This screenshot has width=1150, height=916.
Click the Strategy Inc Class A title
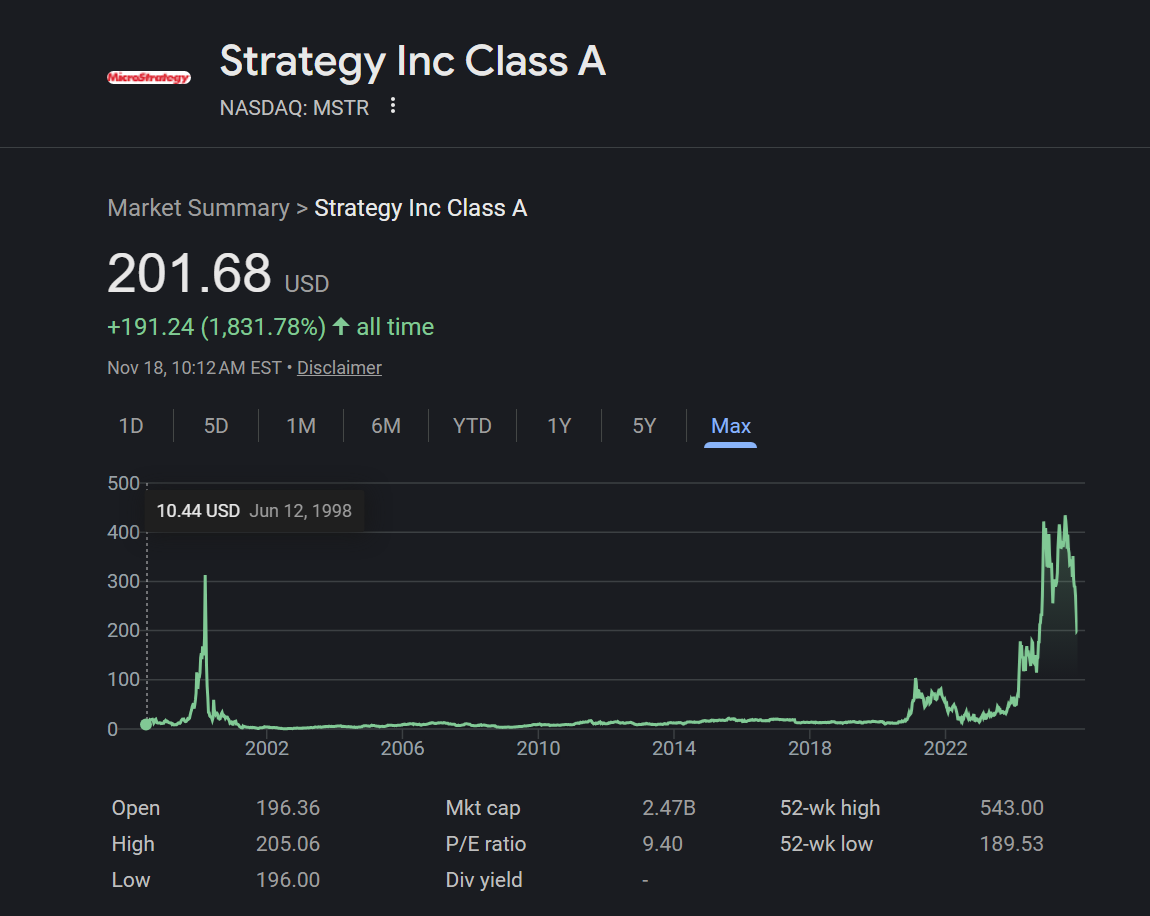(413, 61)
